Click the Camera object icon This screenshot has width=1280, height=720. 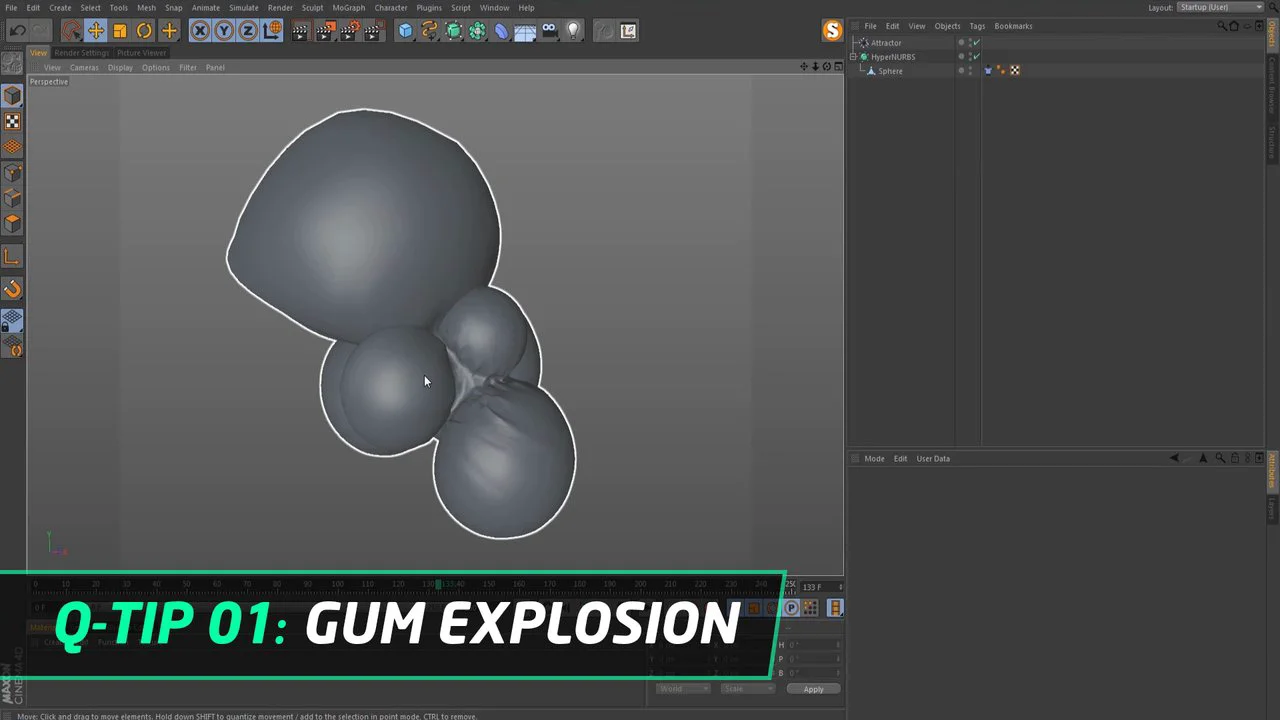549,31
